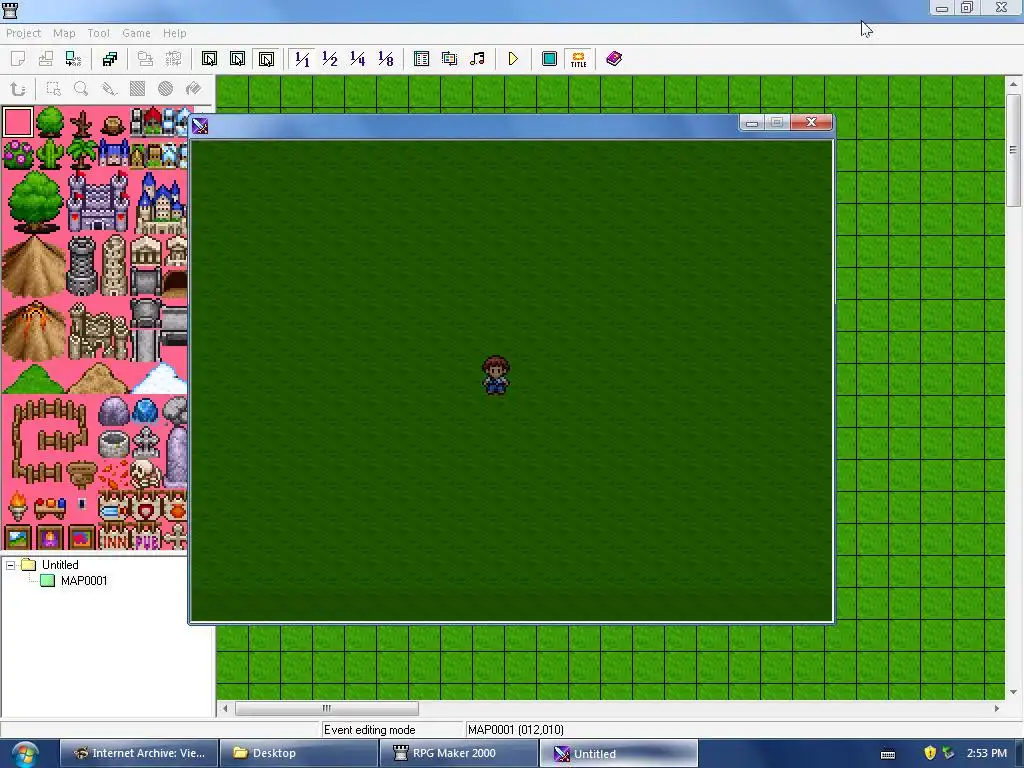Set map zoom to 1/4 scale

point(358,59)
